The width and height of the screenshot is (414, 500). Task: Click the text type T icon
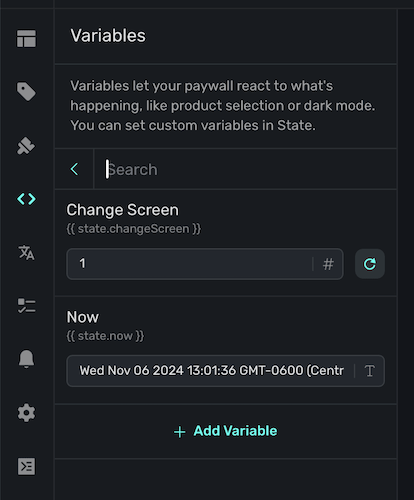[369, 371]
